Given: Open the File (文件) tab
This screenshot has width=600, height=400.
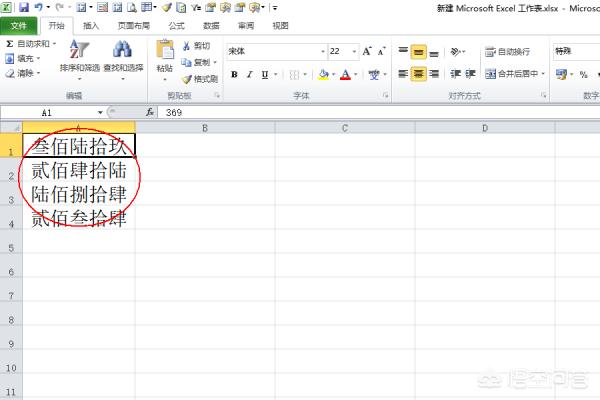Looking at the screenshot, I should click(x=19, y=26).
